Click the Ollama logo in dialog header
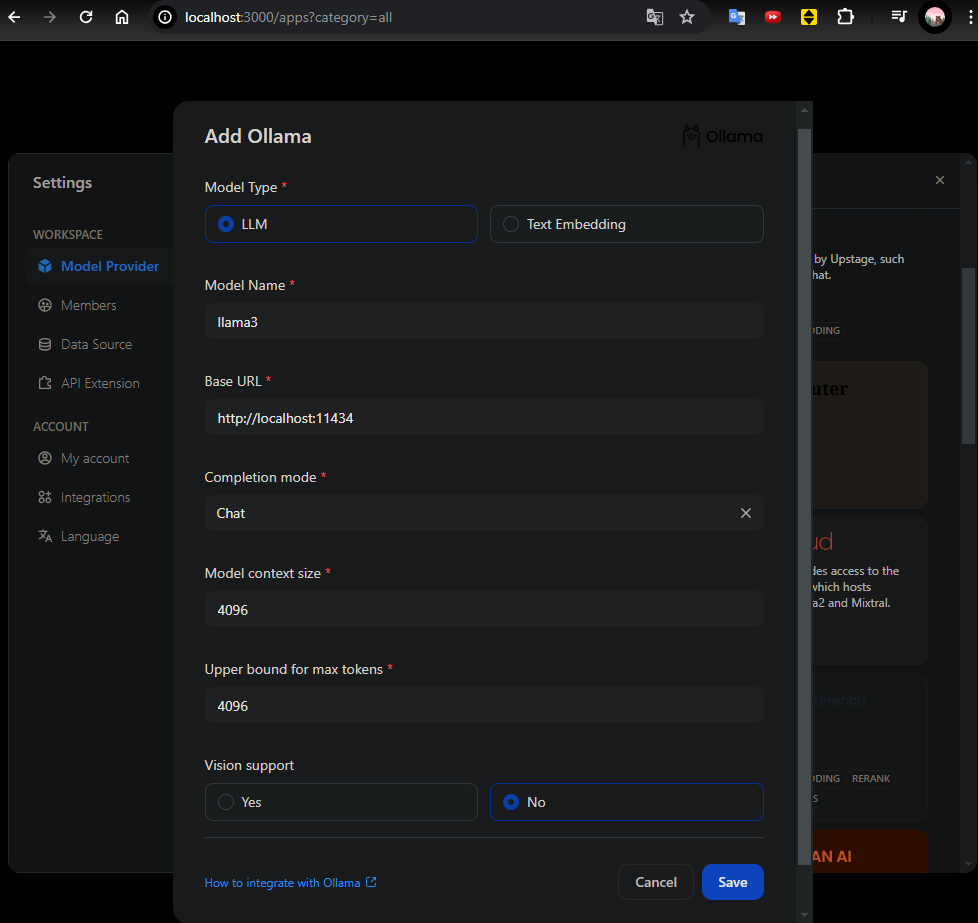This screenshot has height=923, width=978. [x=722, y=136]
